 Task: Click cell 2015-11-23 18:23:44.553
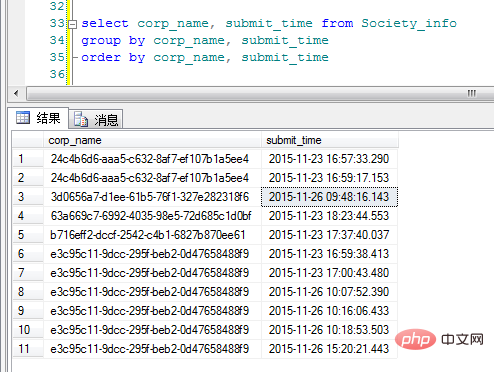[x=330, y=216]
